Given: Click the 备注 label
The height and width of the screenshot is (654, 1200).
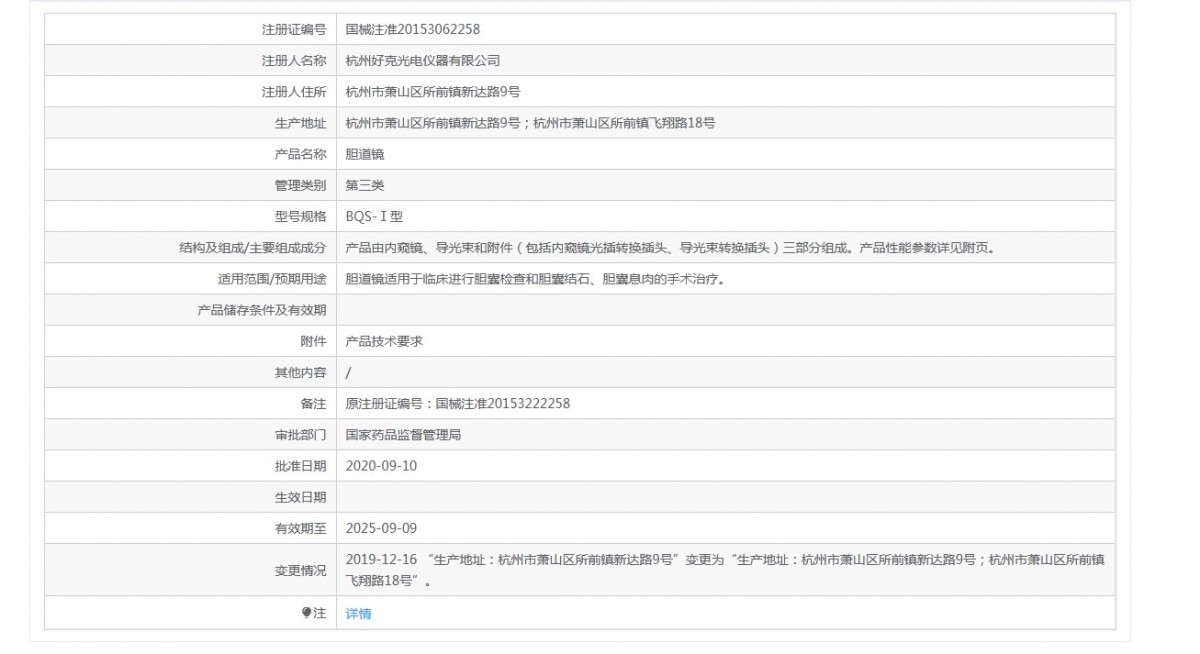Looking at the screenshot, I should (x=314, y=403).
